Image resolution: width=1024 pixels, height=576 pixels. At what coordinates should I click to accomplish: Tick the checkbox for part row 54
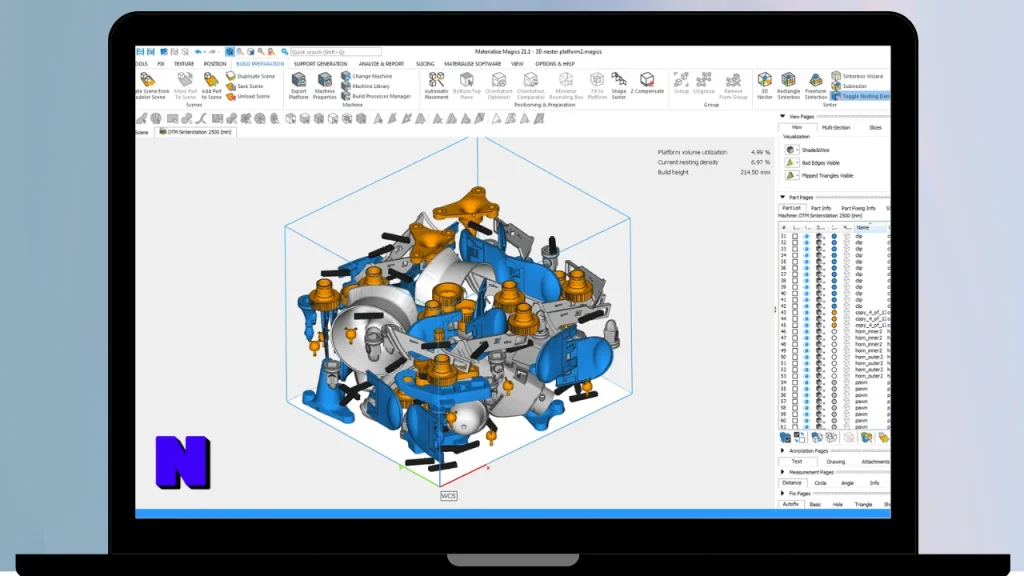[x=795, y=383]
